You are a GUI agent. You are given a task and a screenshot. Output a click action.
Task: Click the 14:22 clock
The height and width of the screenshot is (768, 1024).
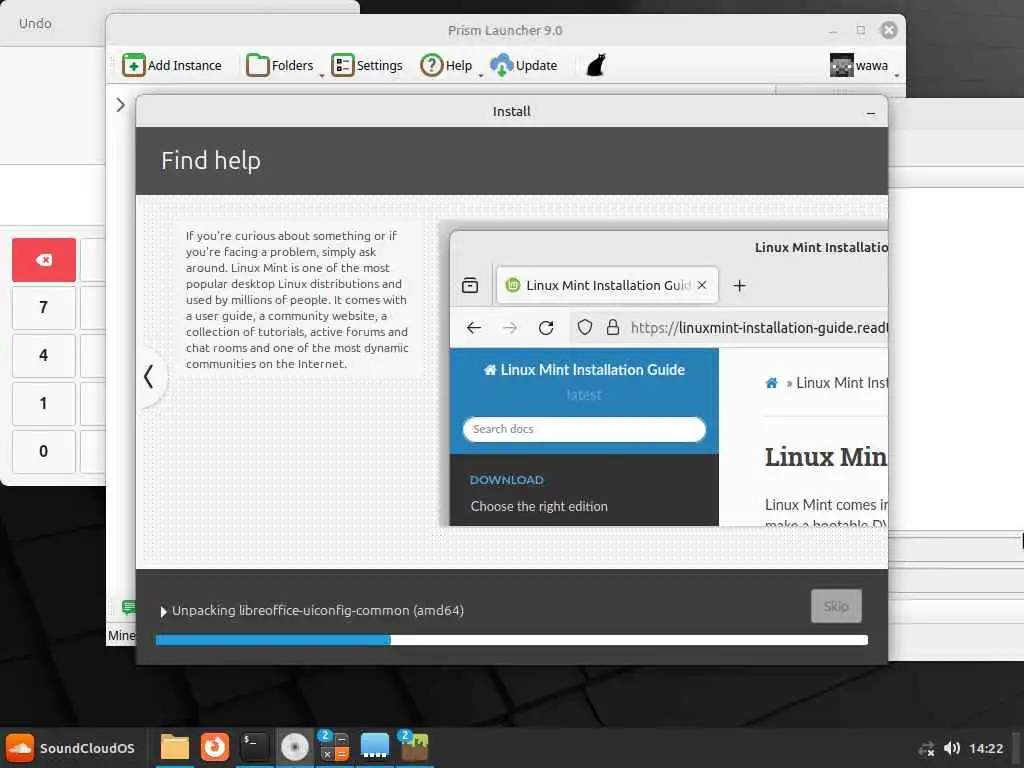click(x=986, y=748)
